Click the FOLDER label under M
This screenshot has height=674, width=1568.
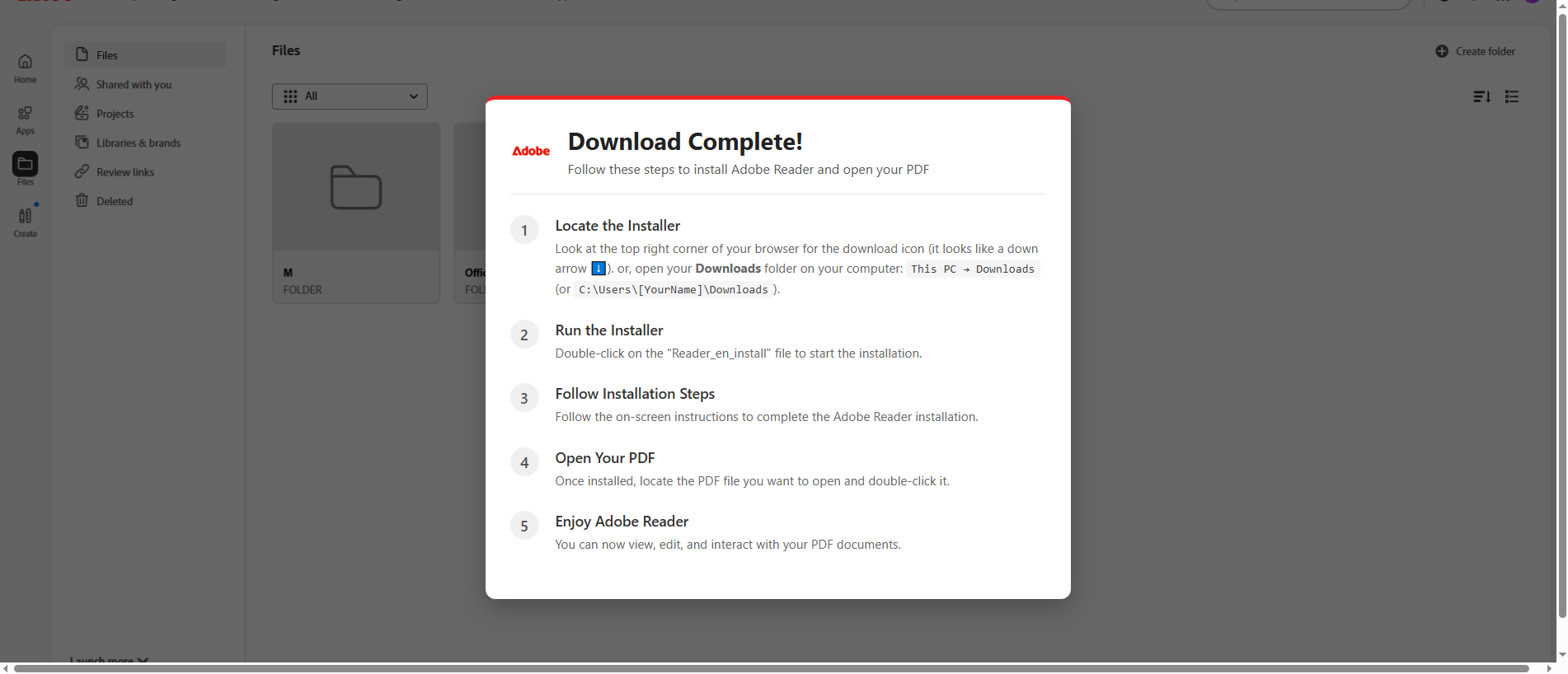(x=303, y=290)
